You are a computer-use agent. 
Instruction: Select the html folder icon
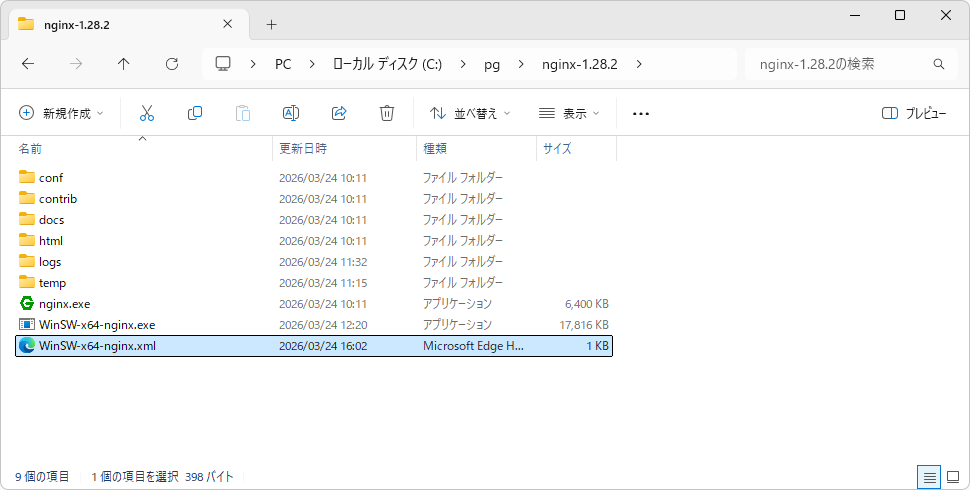tap(27, 240)
